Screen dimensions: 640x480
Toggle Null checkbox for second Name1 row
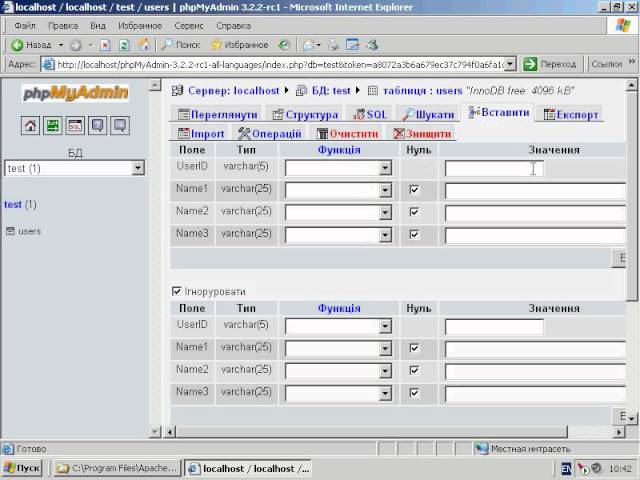tap(414, 348)
